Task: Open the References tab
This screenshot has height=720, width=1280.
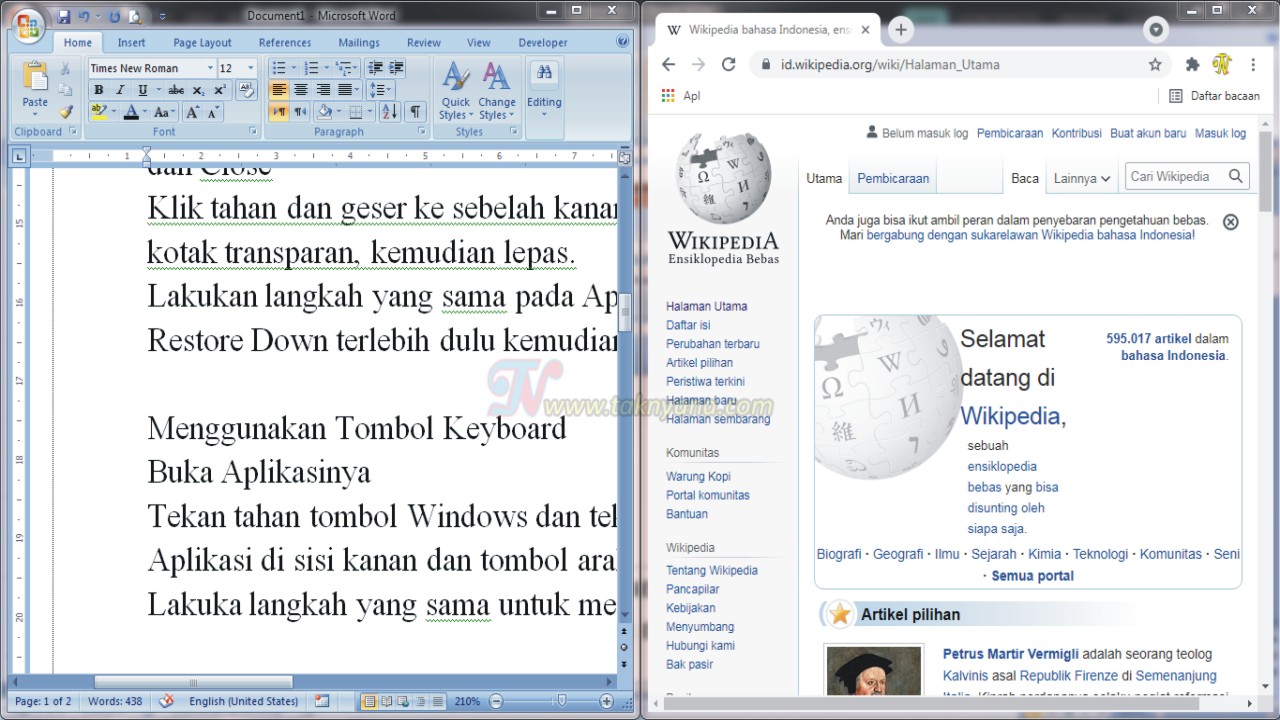Action: click(285, 43)
